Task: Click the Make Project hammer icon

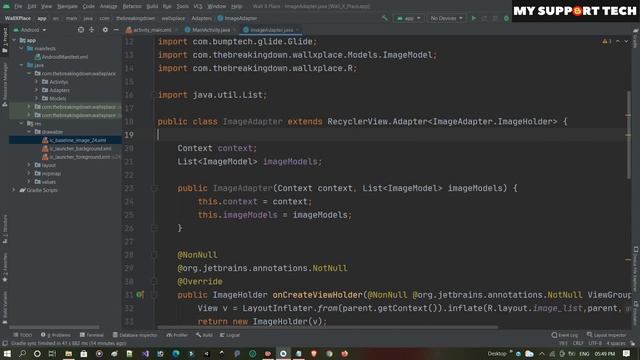Action: (384, 18)
